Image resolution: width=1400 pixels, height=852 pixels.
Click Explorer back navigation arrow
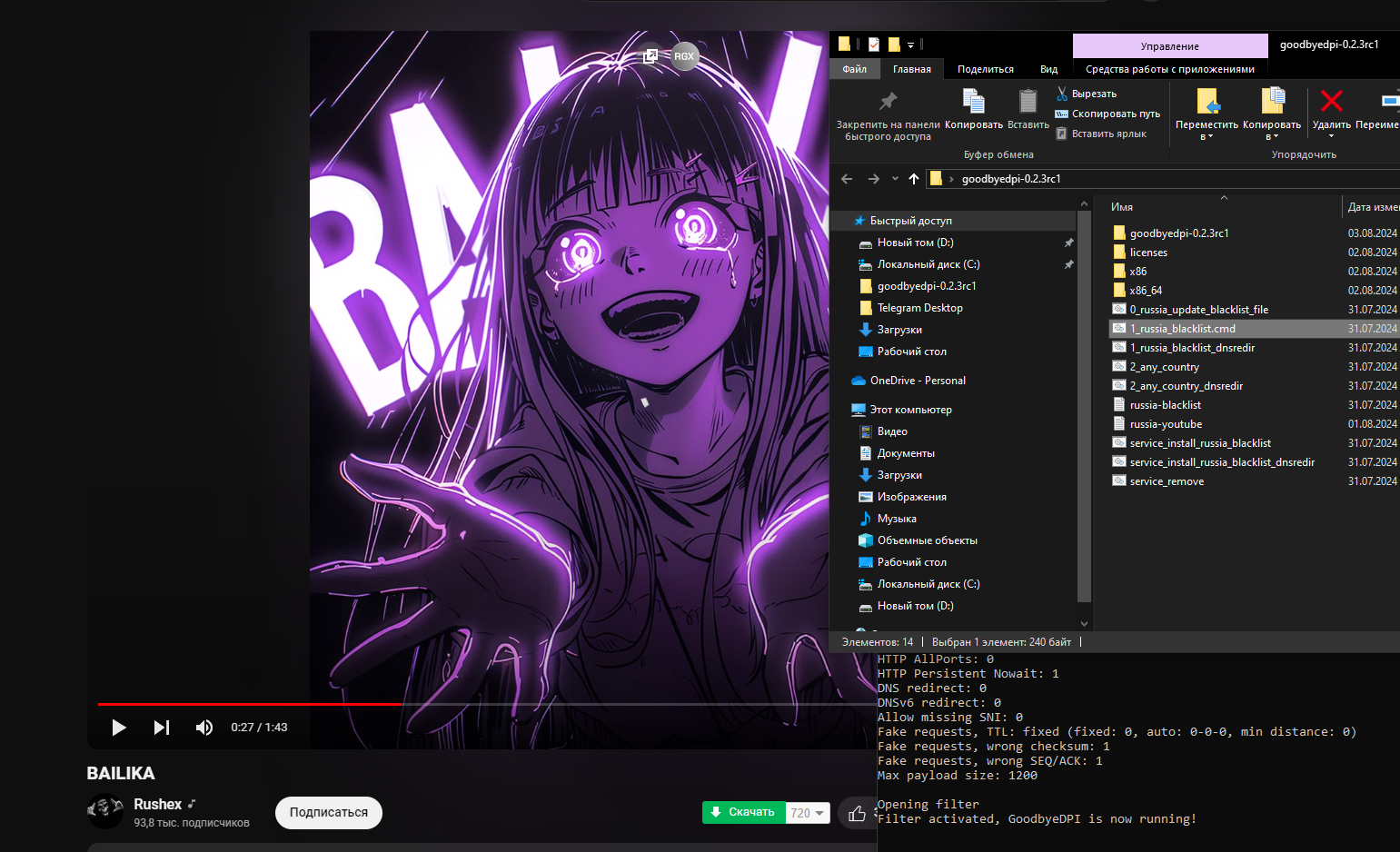[847, 179]
